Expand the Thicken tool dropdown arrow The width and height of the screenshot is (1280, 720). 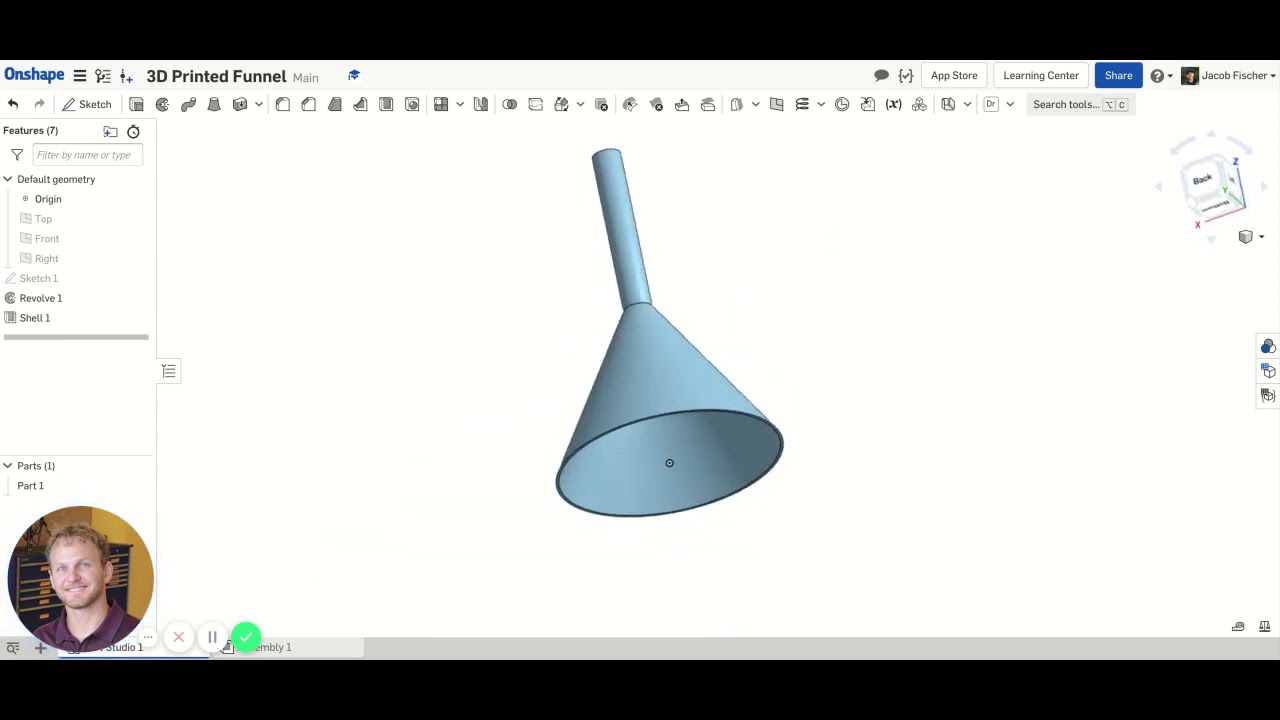[x=259, y=104]
